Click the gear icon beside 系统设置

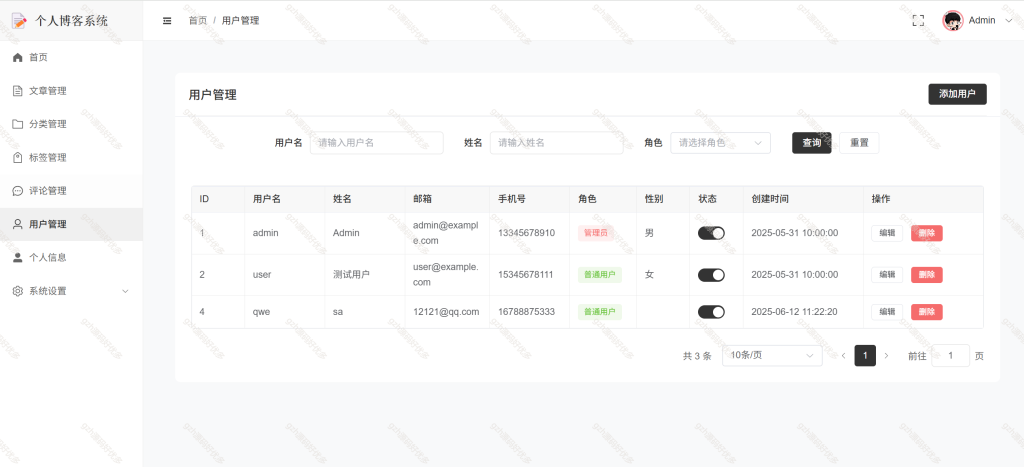[x=18, y=291]
